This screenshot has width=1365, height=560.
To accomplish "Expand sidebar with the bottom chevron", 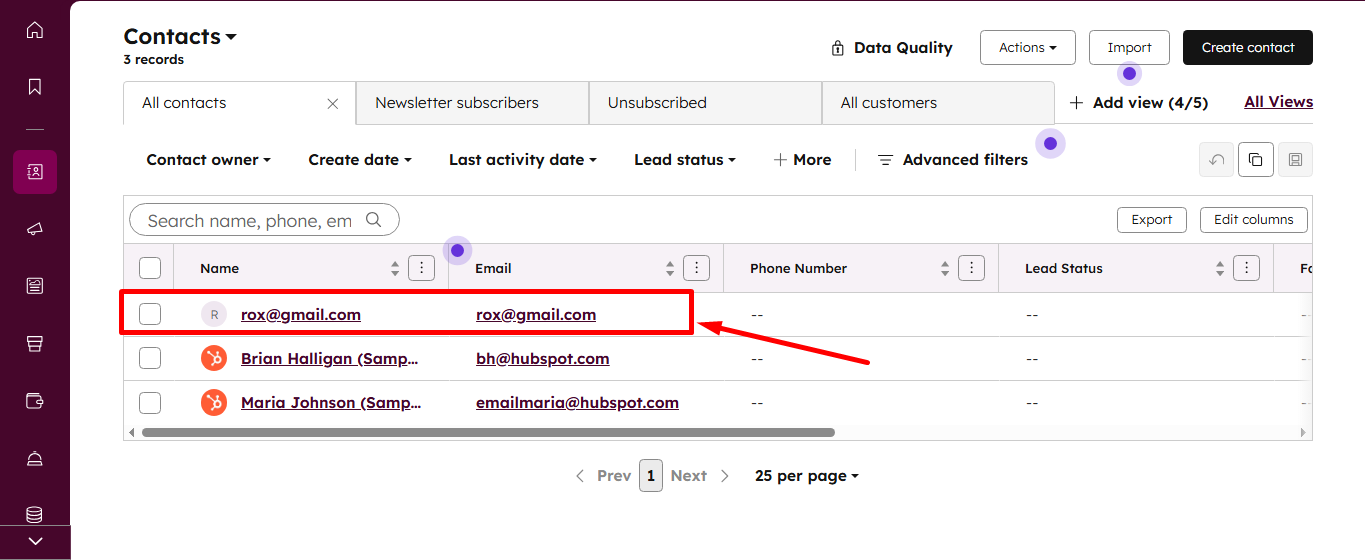I will 35,541.
